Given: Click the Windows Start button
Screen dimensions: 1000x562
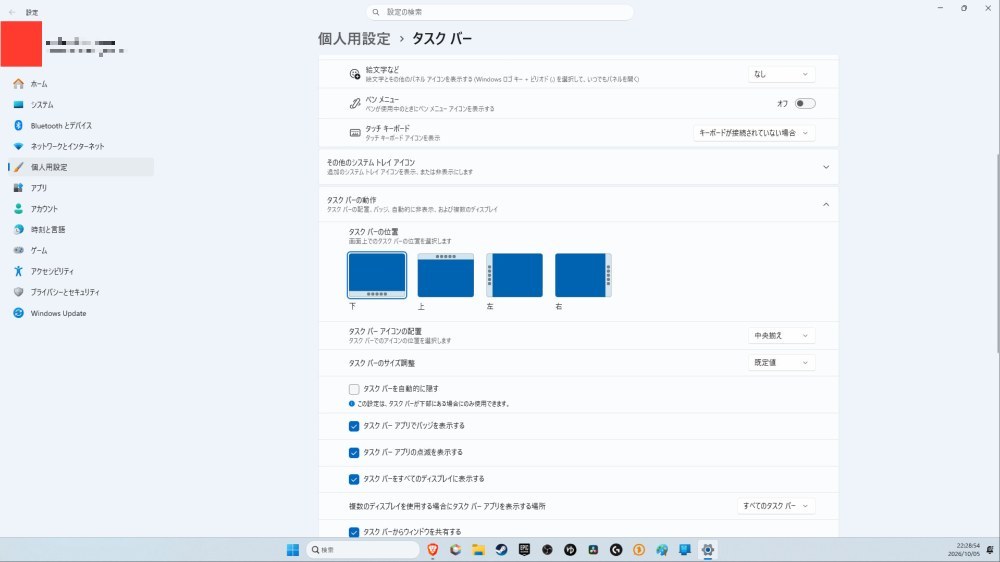Looking at the screenshot, I should pos(293,550).
